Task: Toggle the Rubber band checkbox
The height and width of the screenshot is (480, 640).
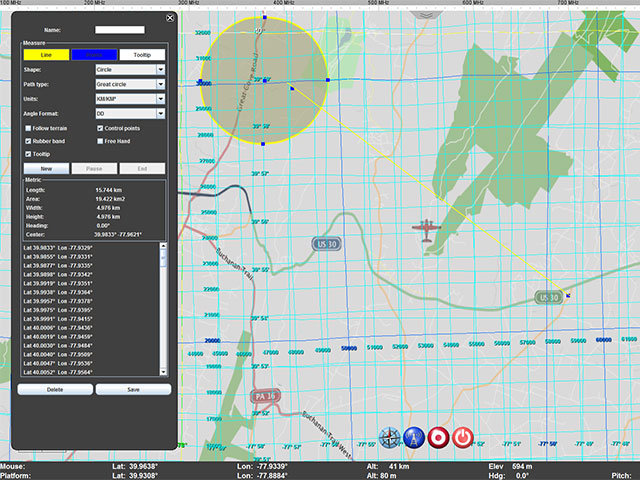Action: coord(27,142)
